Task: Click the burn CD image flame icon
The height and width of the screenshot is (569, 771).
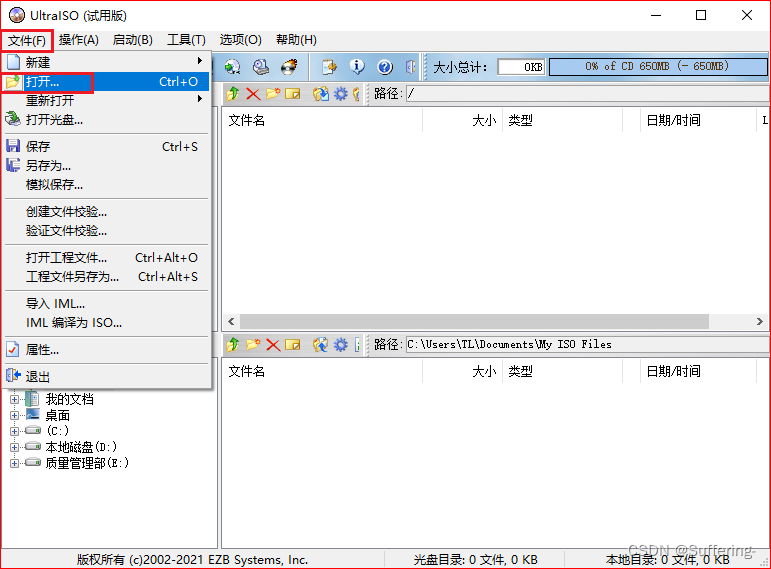Action: pyautogui.click(x=289, y=67)
